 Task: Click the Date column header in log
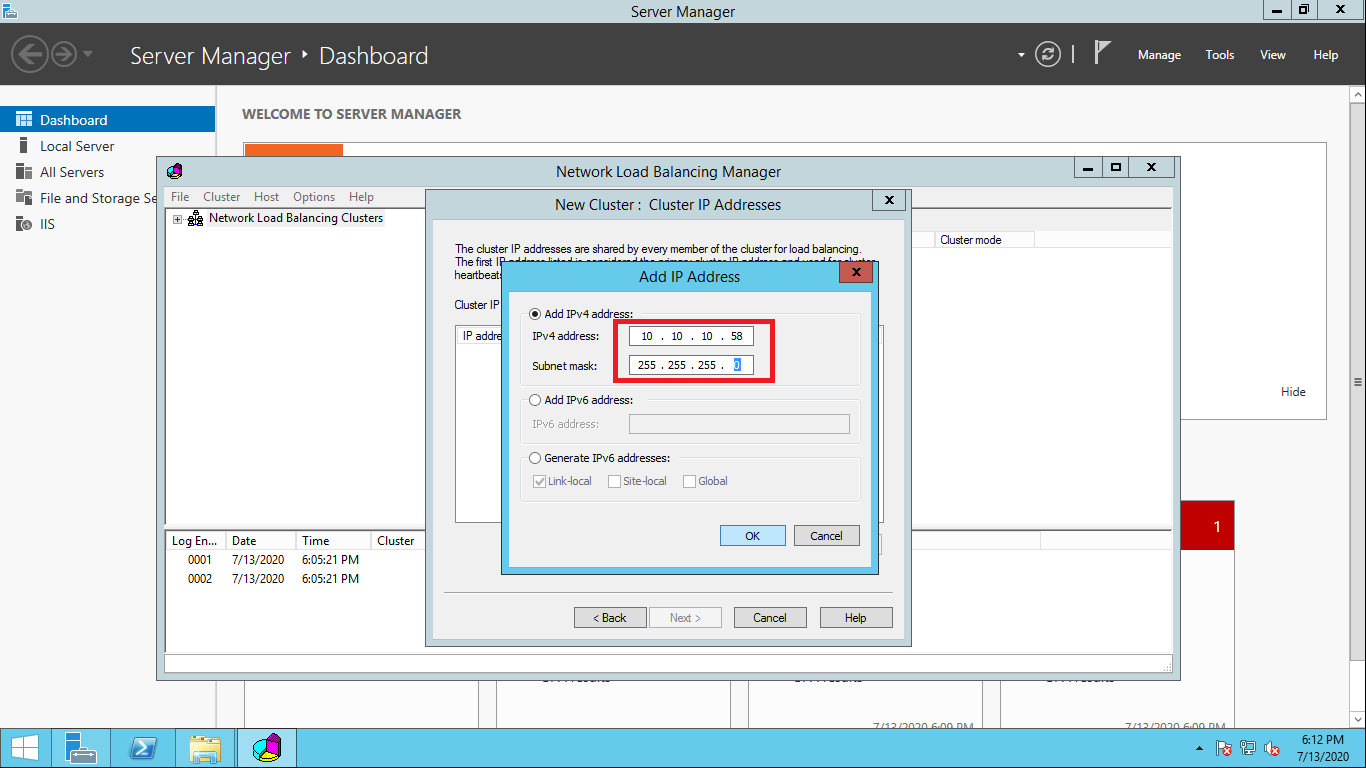click(x=260, y=541)
